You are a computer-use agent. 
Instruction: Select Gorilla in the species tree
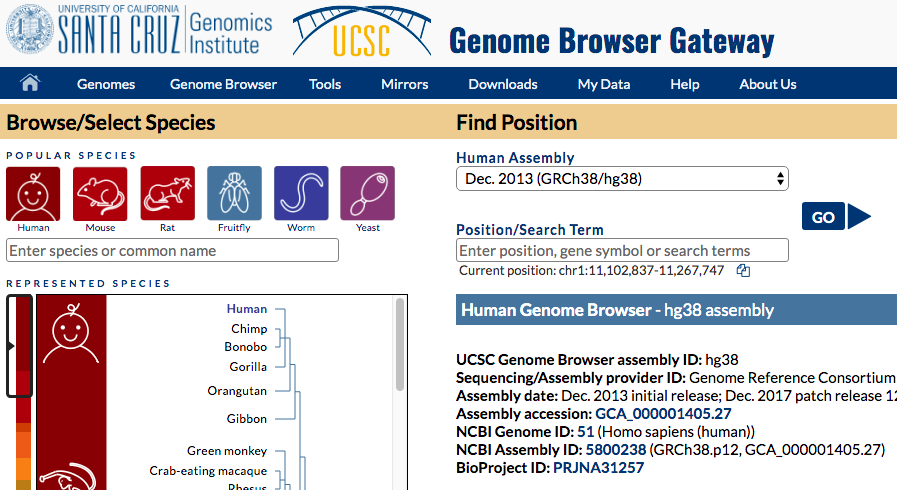(x=248, y=367)
